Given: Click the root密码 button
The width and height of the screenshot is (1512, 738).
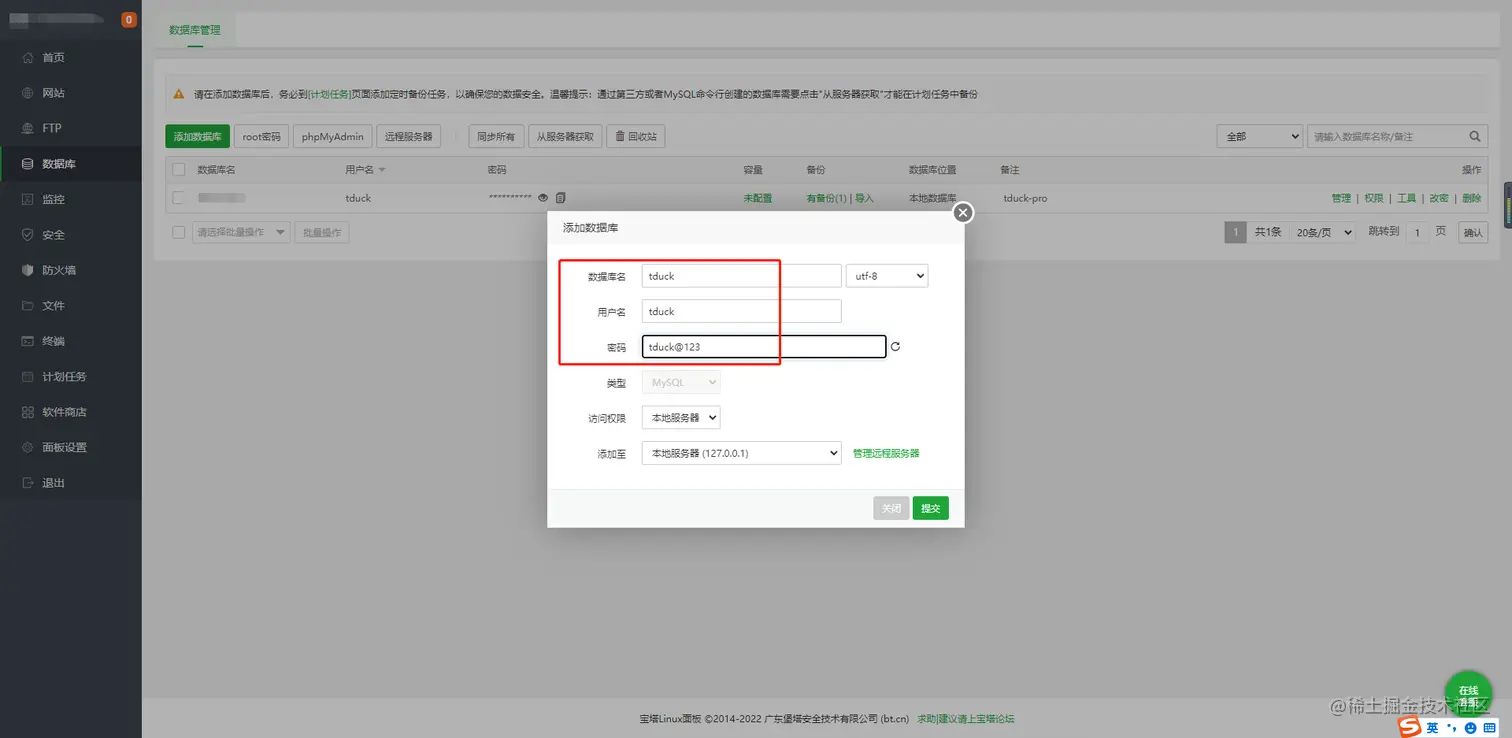Looking at the screenshot, I should tap(262, 136).
